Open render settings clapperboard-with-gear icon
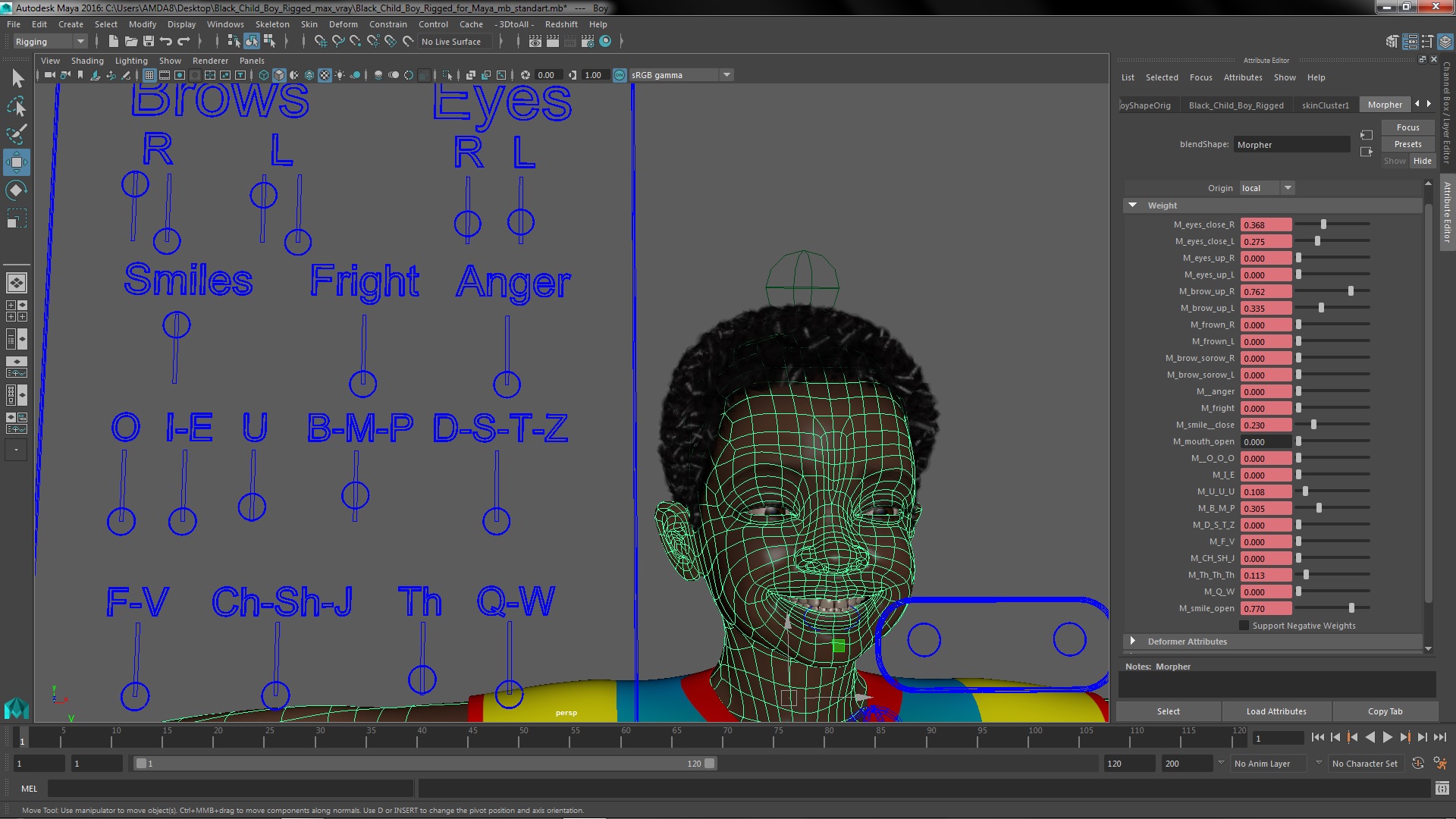The width and height of the screenshot is (1456, 819). pyautogui.click(x=588, y=41)
